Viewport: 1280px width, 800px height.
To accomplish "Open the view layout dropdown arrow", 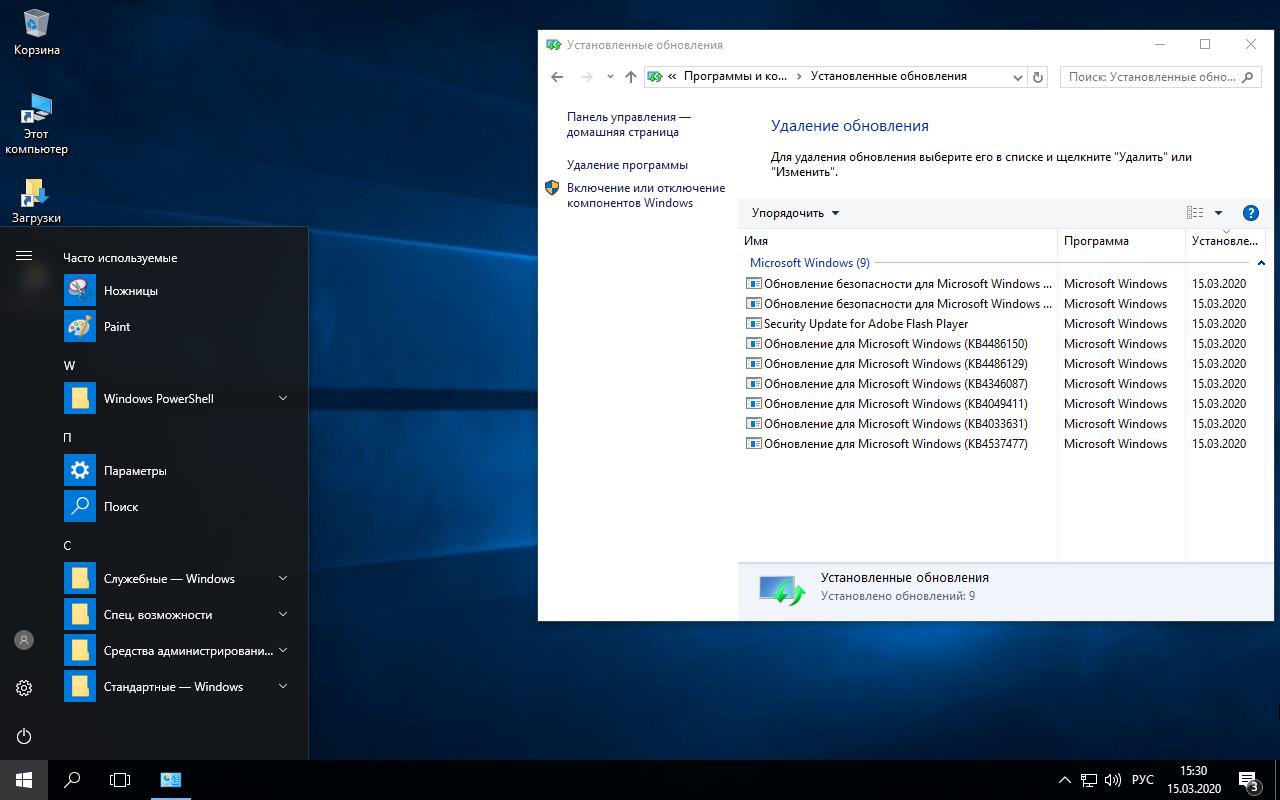I will pyautogui.click(x=1218, y=212).
